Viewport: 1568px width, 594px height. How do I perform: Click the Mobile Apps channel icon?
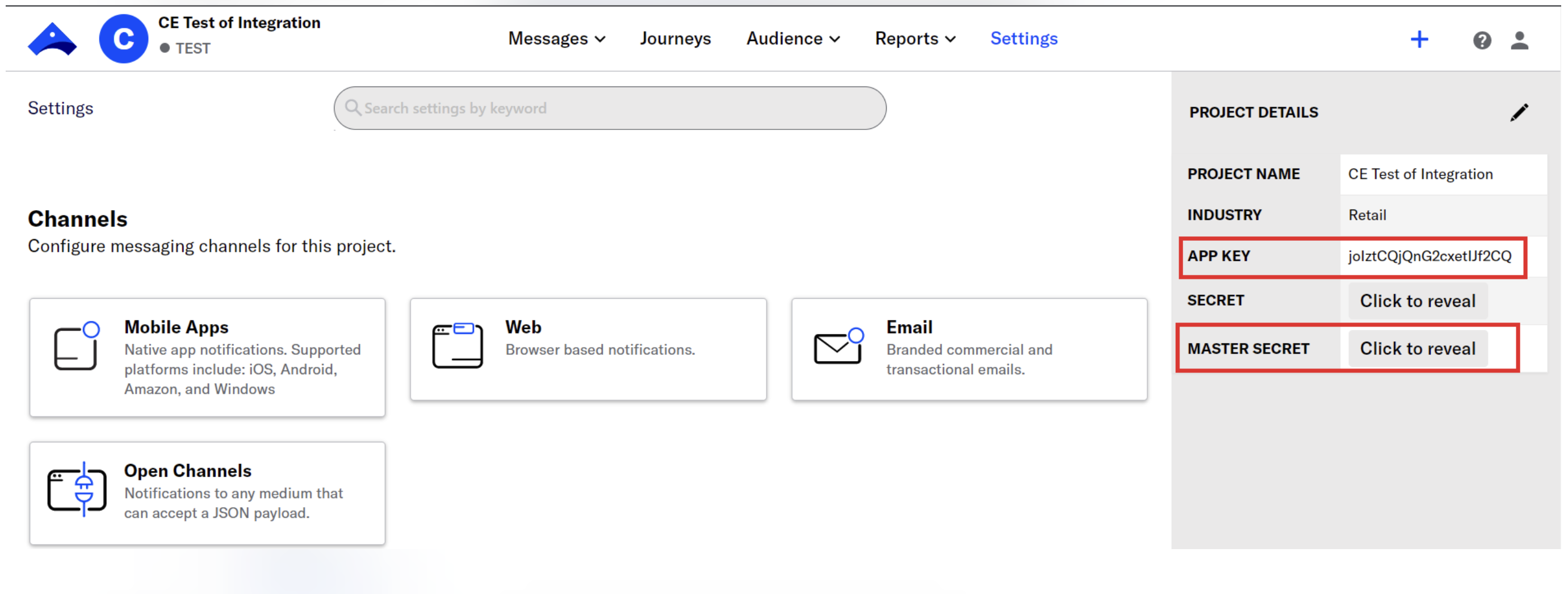(77, 346)
